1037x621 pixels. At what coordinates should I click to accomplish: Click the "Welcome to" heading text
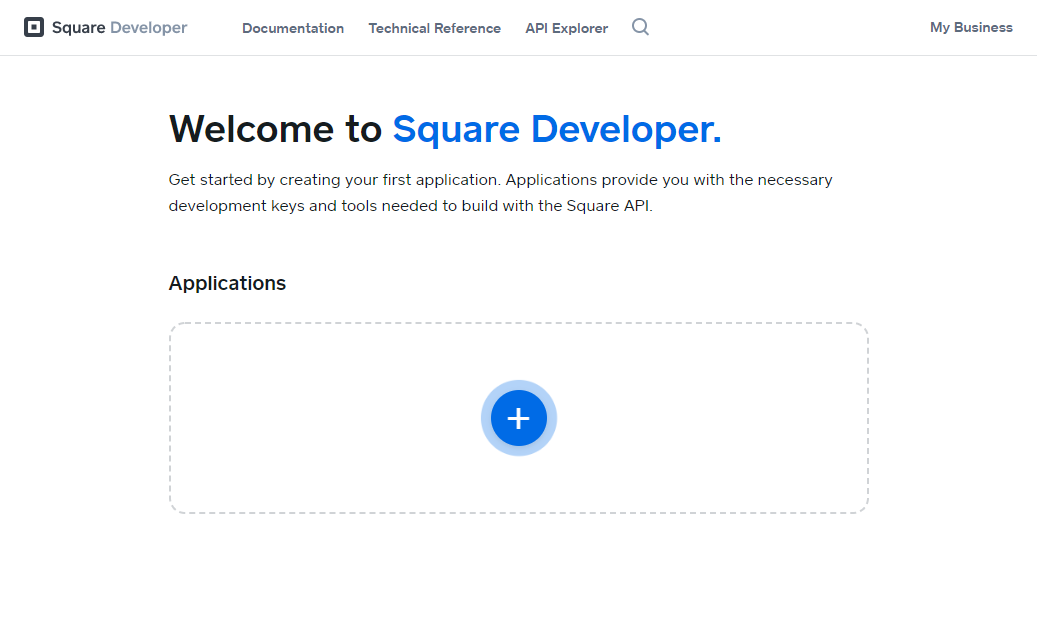coord(275,129)
